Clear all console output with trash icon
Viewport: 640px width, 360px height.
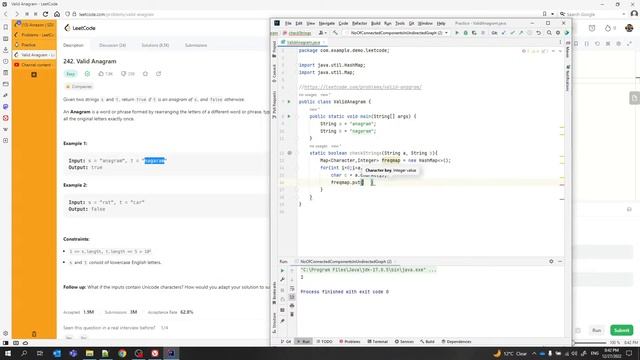(292, 314)
